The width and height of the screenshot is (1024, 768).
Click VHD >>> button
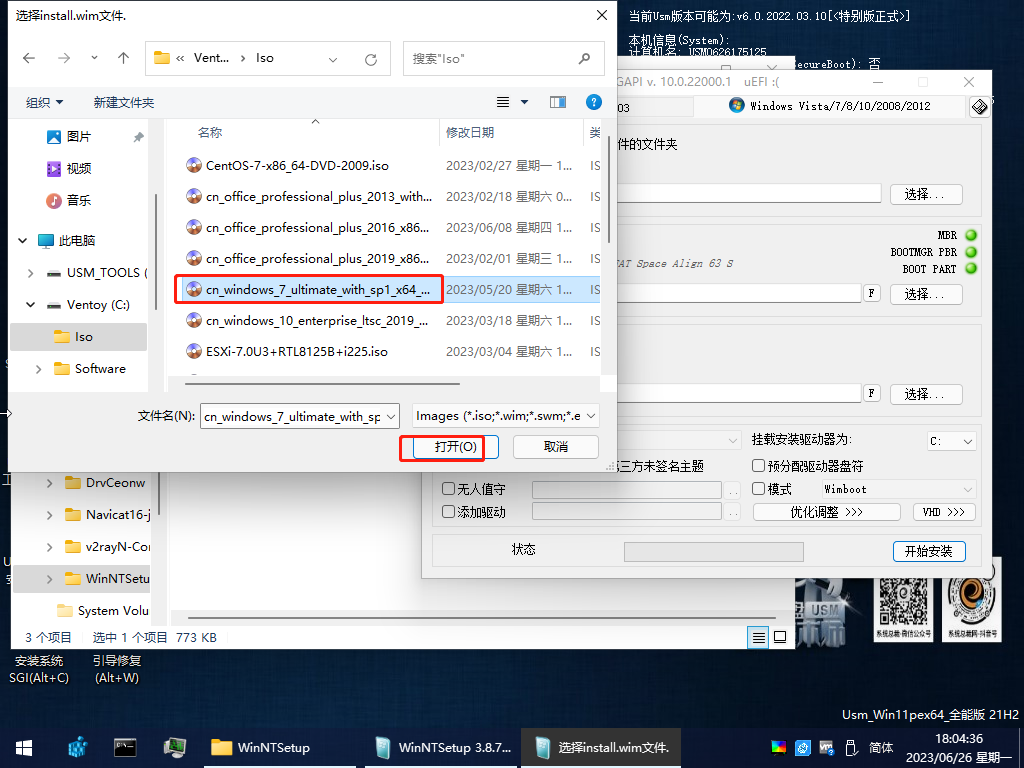coord(944,512)
